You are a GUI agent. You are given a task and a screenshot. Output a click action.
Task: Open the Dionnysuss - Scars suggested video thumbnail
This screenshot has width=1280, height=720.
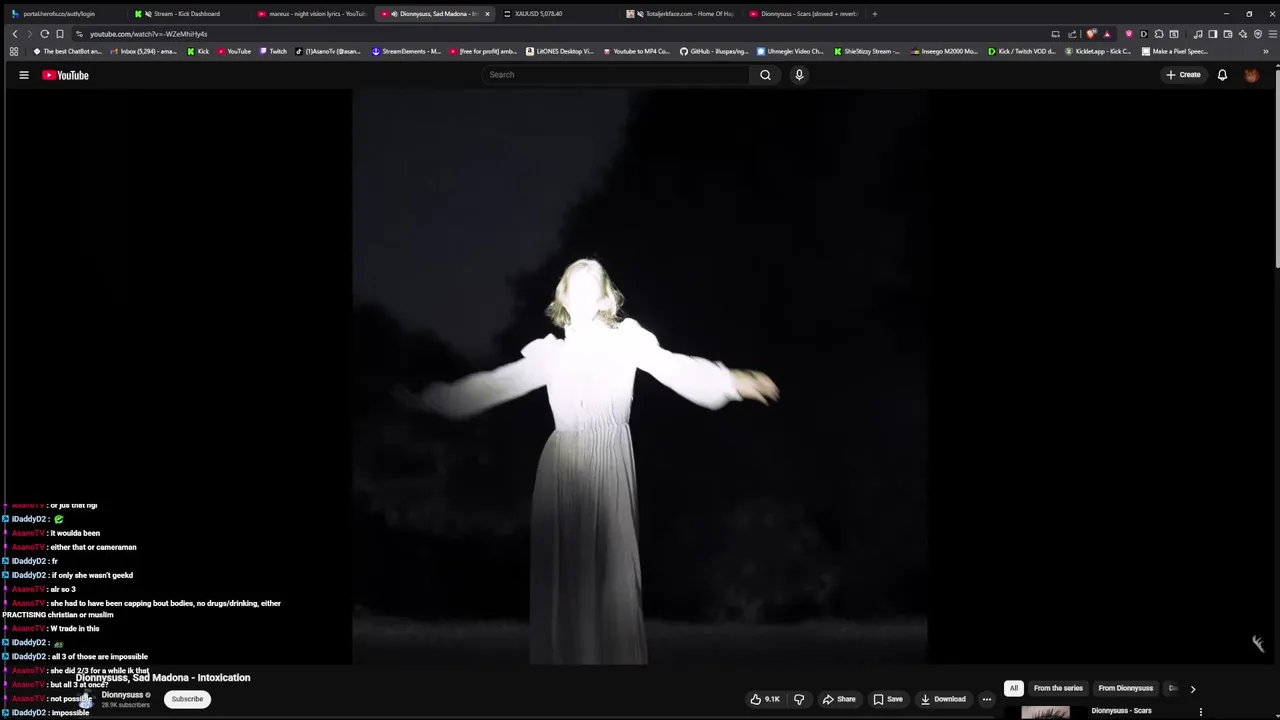(x=1045, y=712)
